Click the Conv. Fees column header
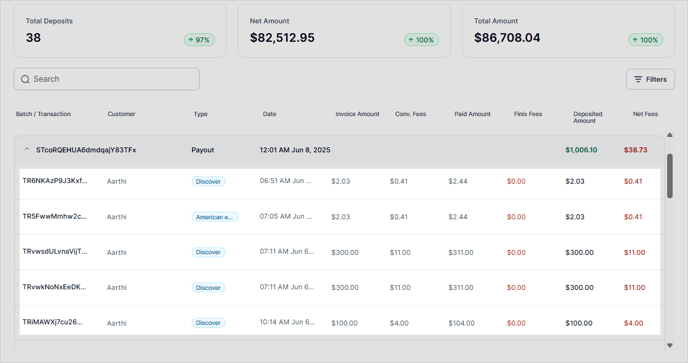Screen dimensions: 688x363 (x=410, y=114)
